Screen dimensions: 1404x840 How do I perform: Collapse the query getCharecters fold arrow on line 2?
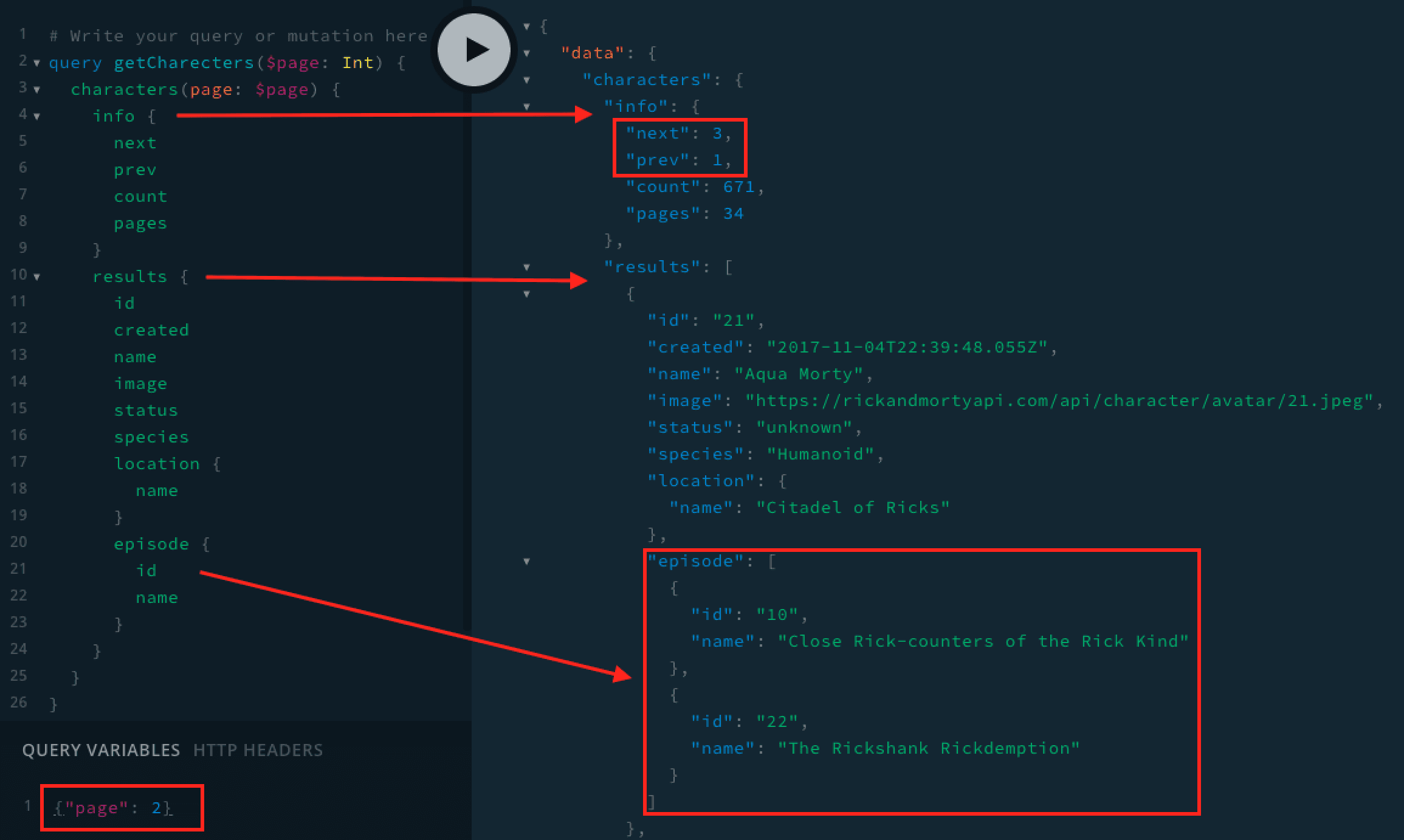tap(37, 63)
